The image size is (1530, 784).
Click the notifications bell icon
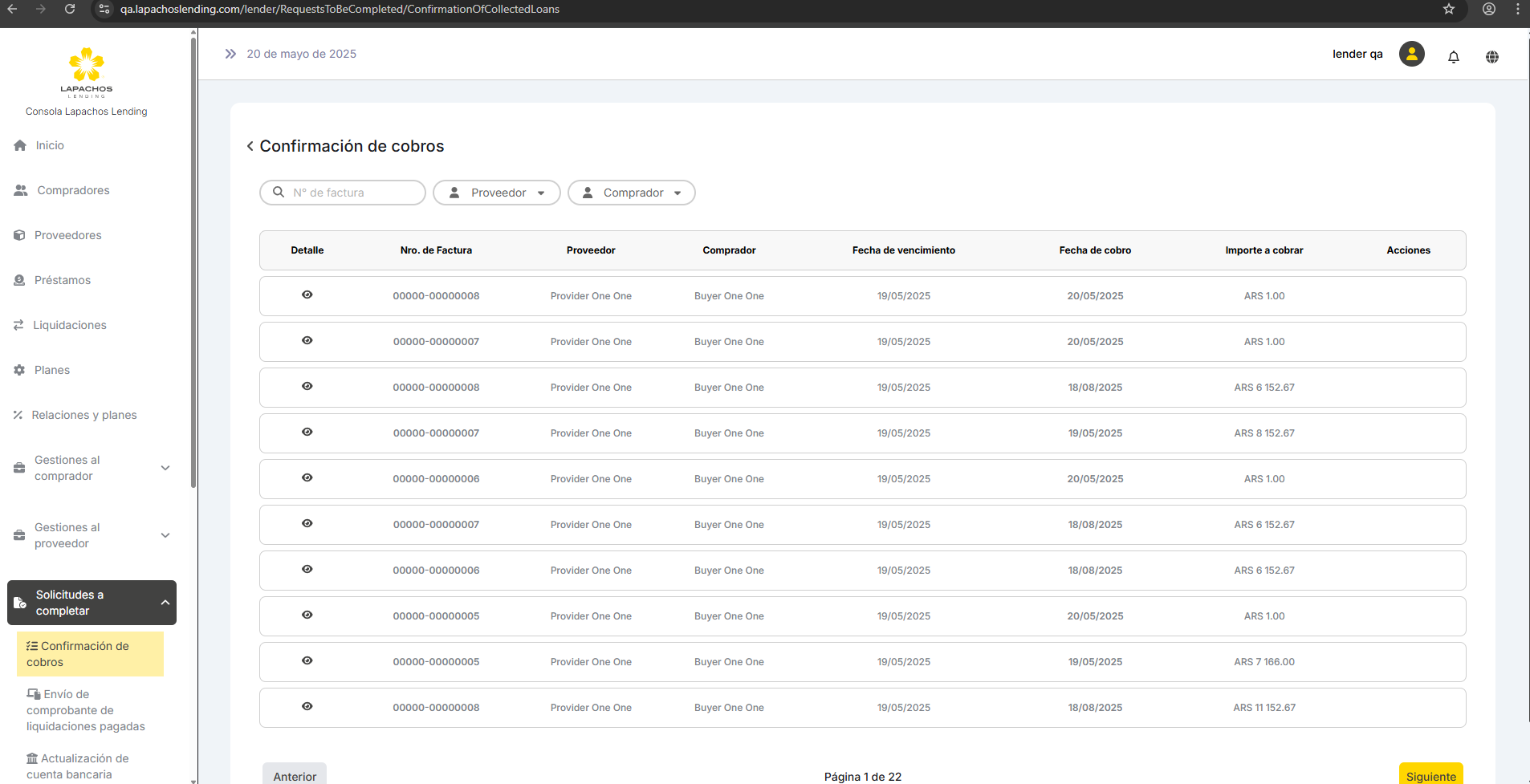(x=1453, y=56)
